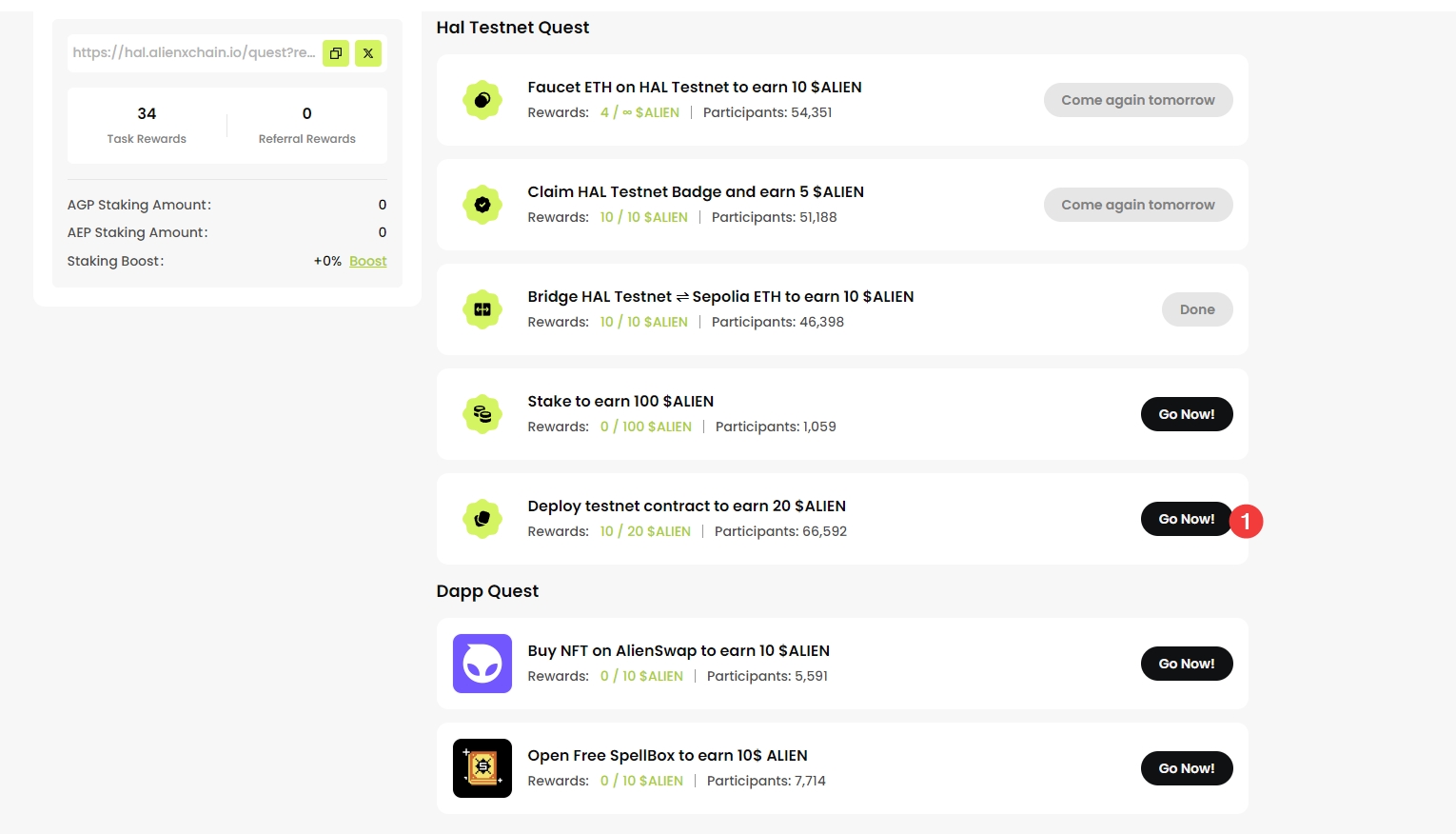This screenshot has width=1456, height=834.
Task: Click the referral URL input field
Action: [x=193, y=53]
